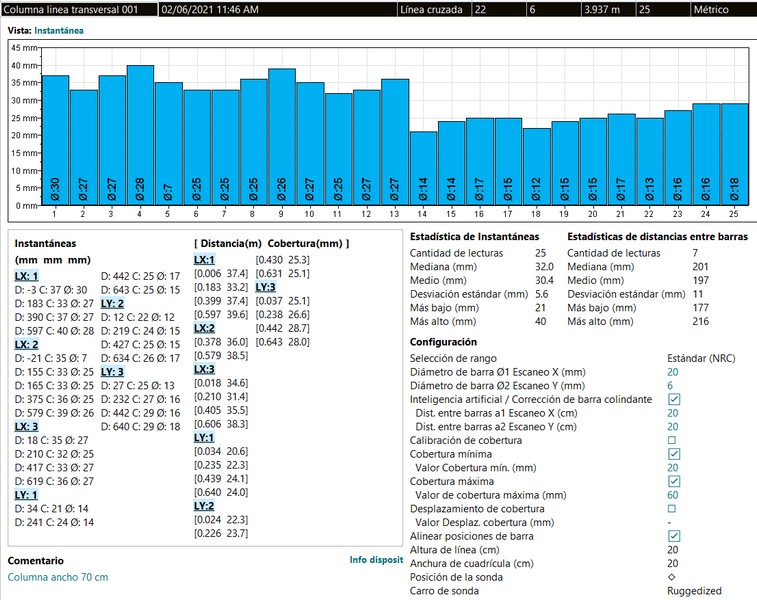Click the Info disposit link
Image resolution: width=757 pixels, height=600 pixels.
(x=376, y=559)
